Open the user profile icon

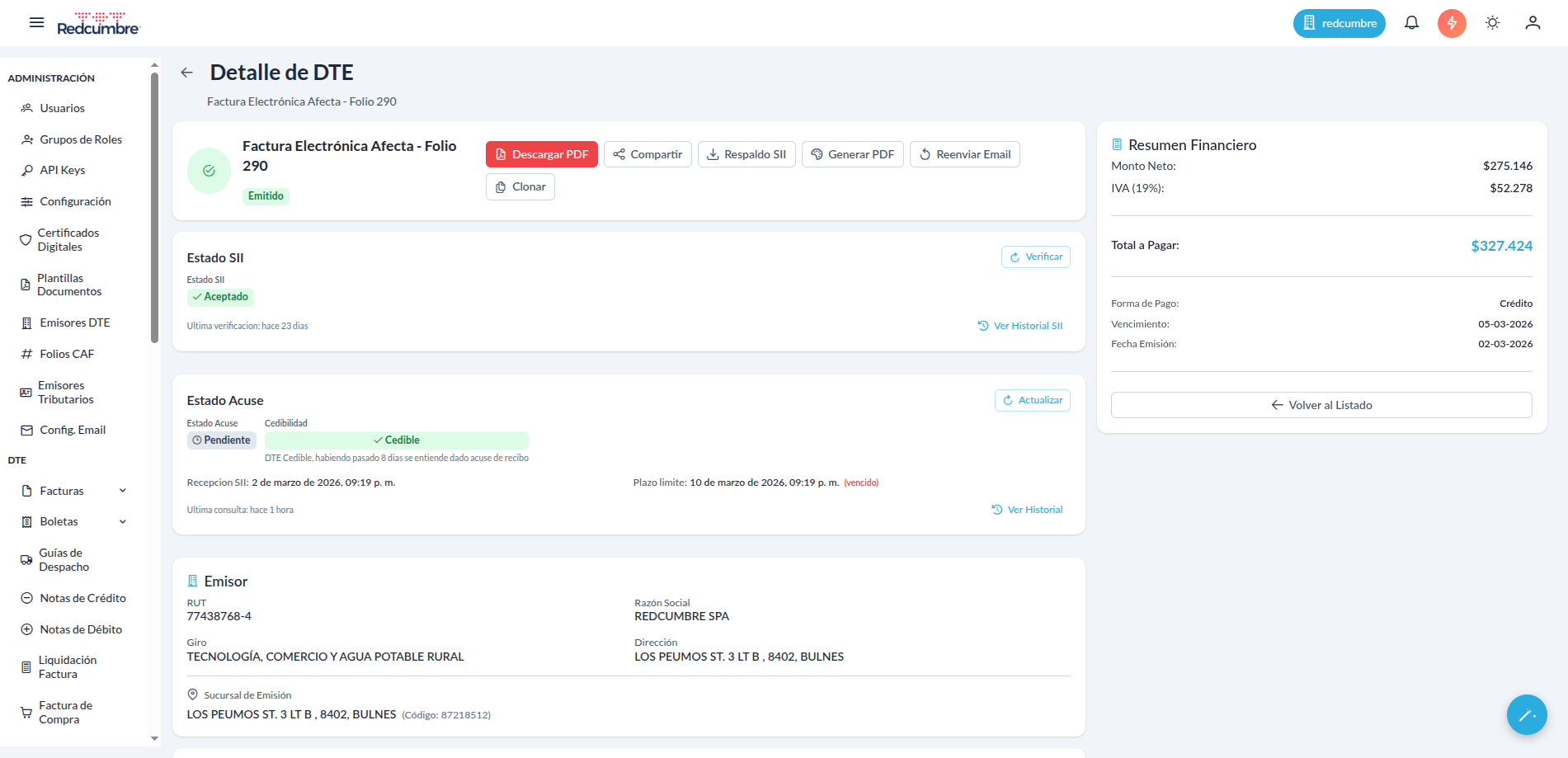point(1533,23)
